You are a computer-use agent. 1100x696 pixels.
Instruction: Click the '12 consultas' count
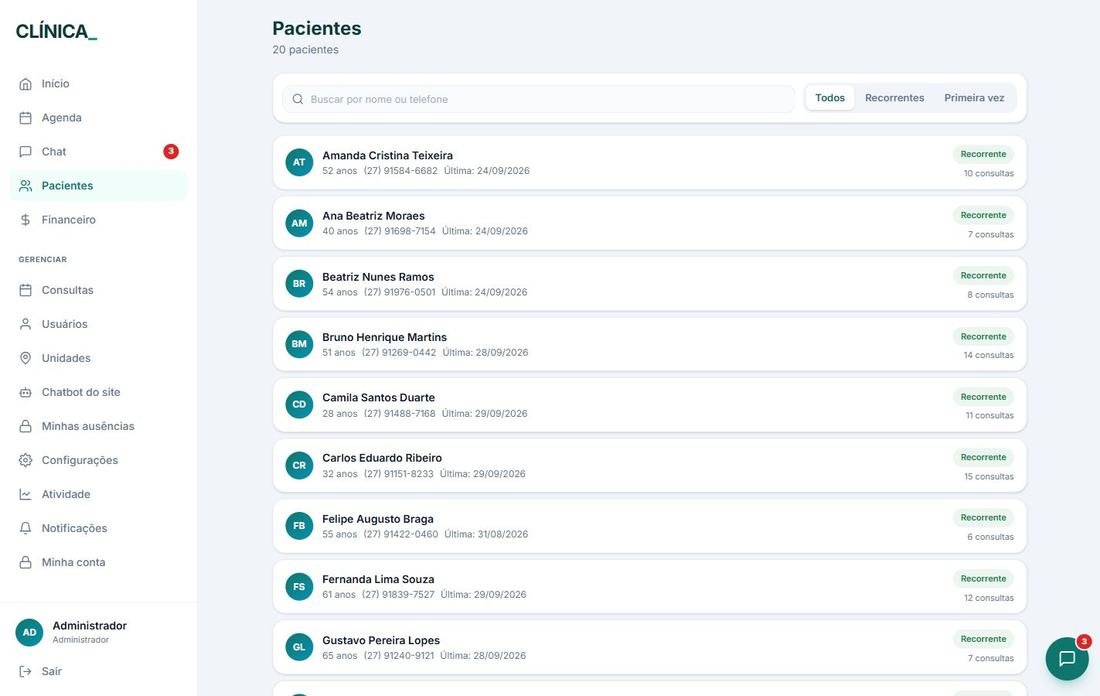(x=988, y=598)
